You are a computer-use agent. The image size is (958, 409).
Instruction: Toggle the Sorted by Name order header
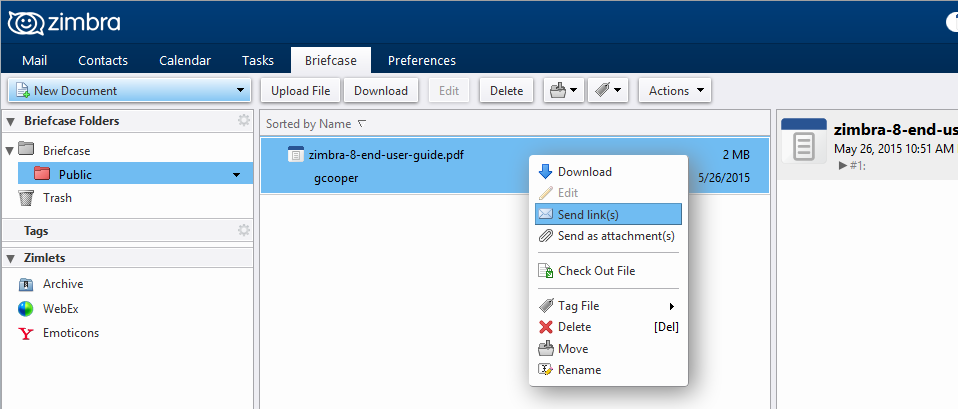coord(316,124)
